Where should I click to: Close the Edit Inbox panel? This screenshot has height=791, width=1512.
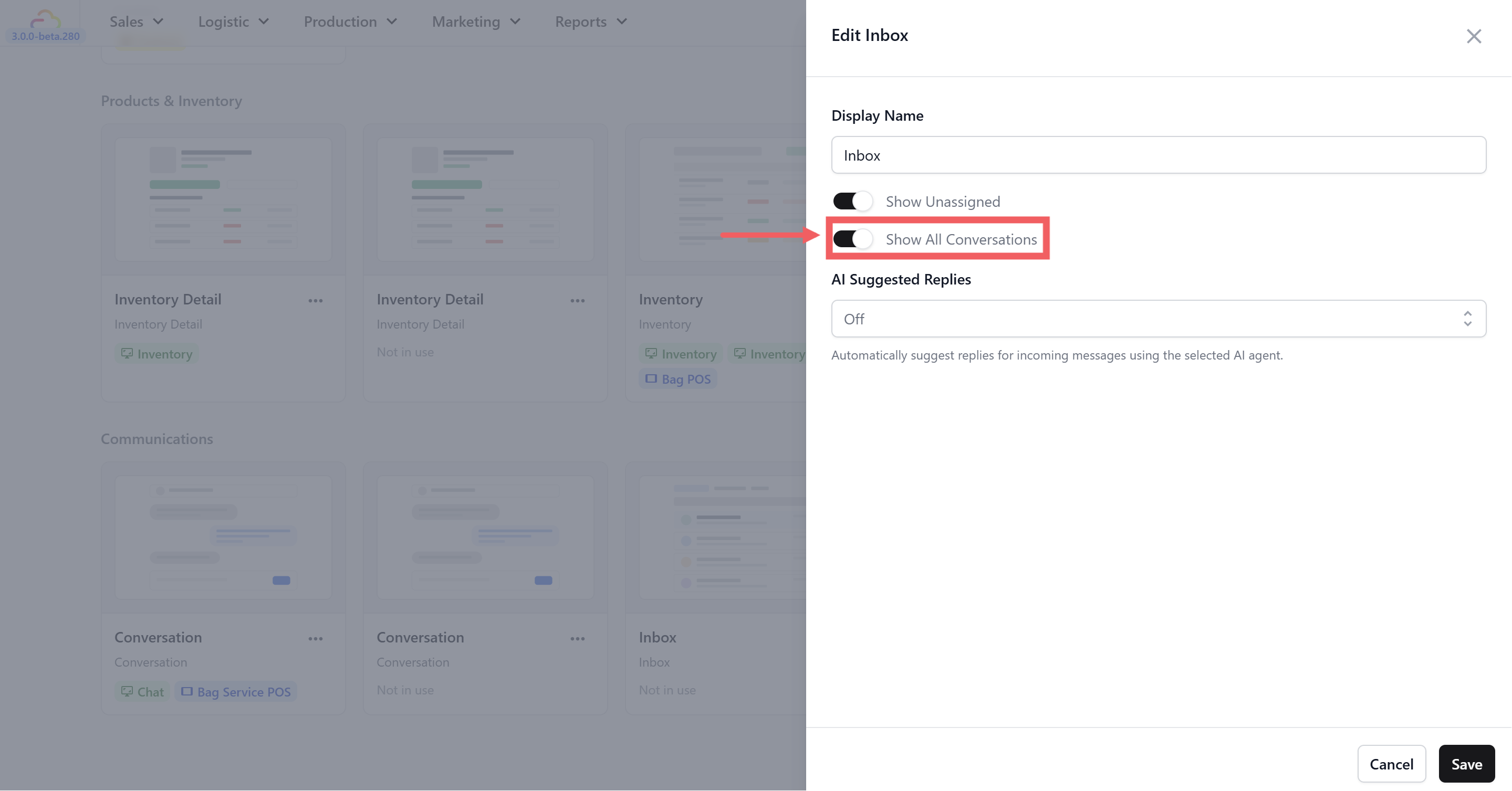point(1473,36)
